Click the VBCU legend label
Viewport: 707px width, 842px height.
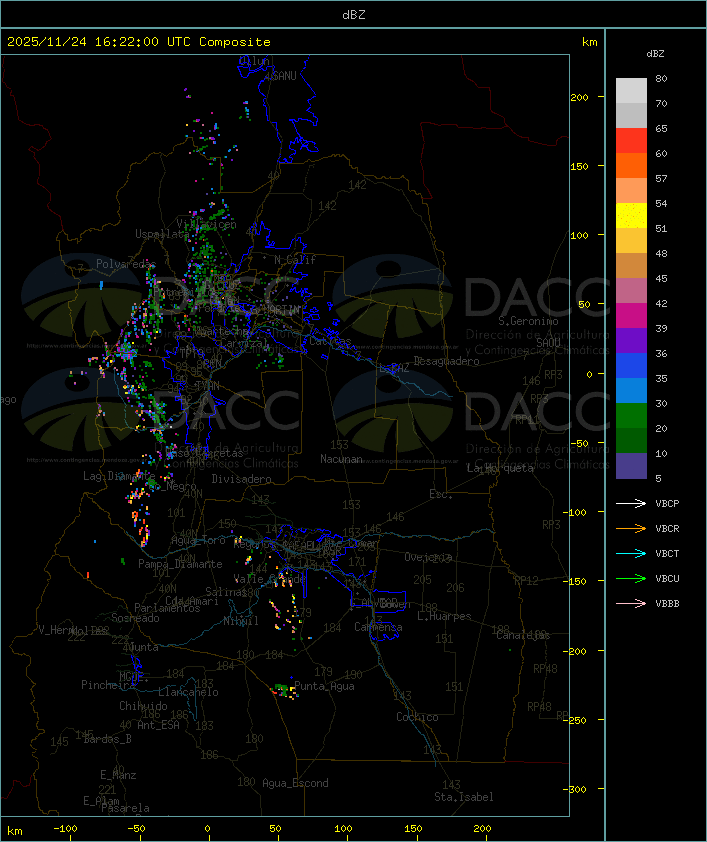click(x=667, y=578)
